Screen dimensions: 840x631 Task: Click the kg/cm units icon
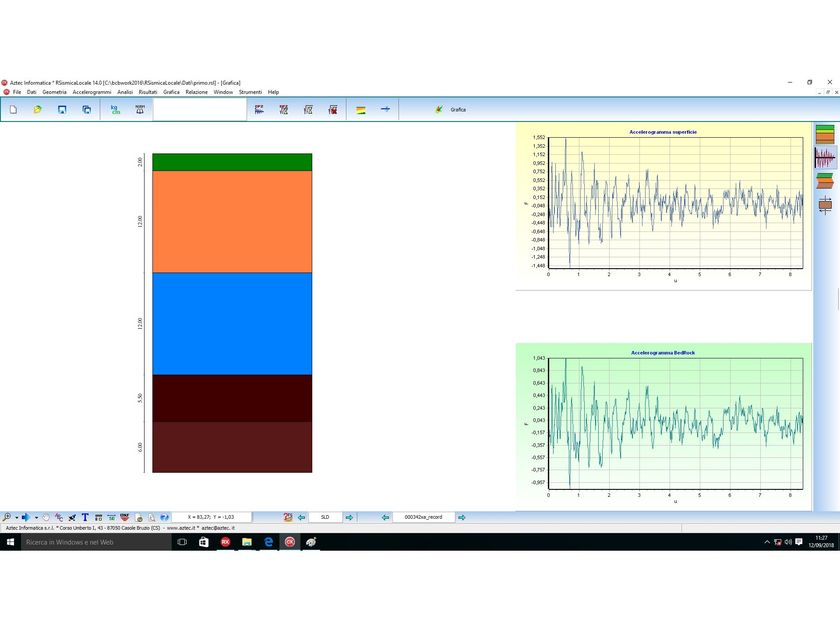(x=115, y=109)
